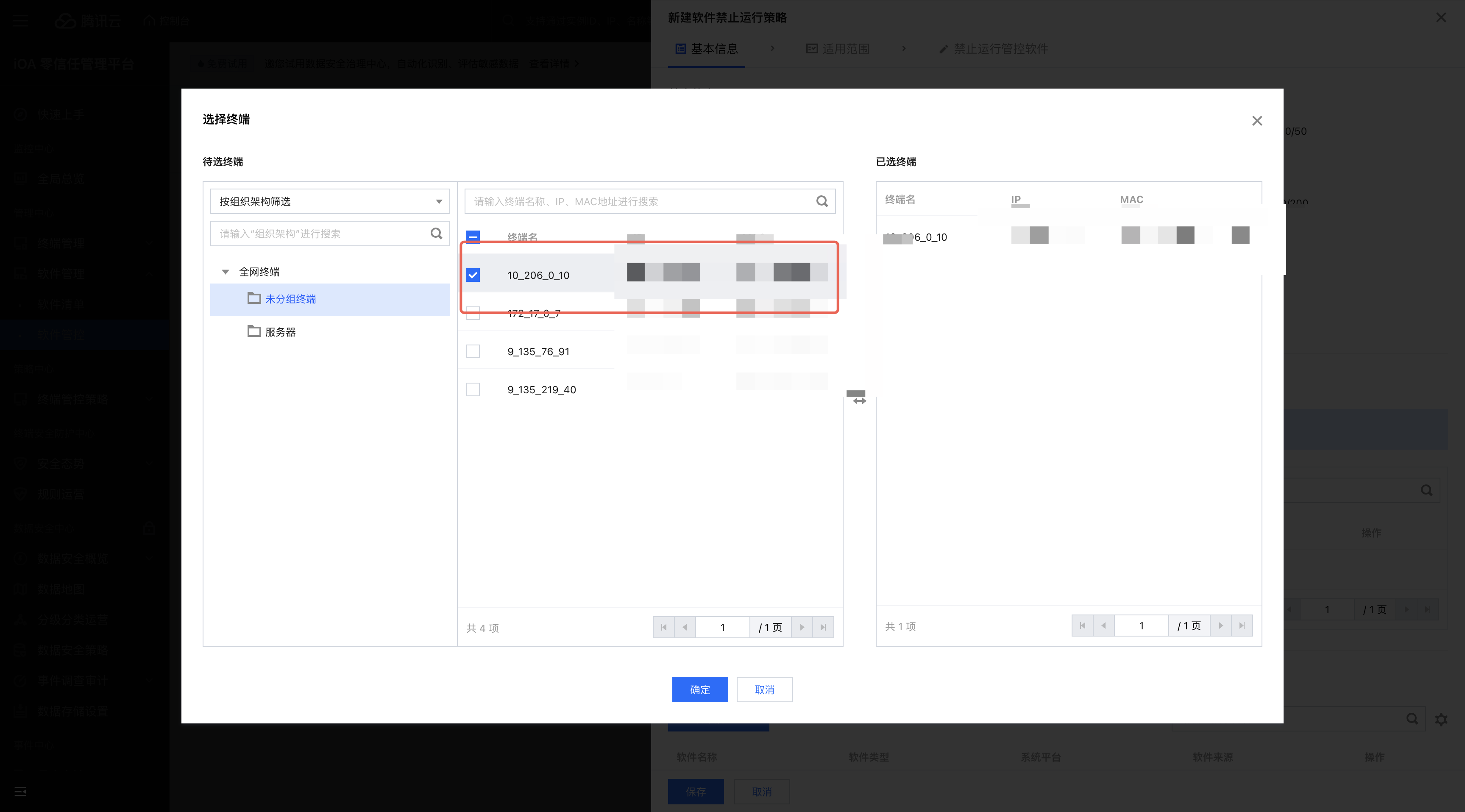The height and width of the screenshot is (812, 1465).
Task: Click first page arrow in candidate terminal list
Action: pos(664,627)
